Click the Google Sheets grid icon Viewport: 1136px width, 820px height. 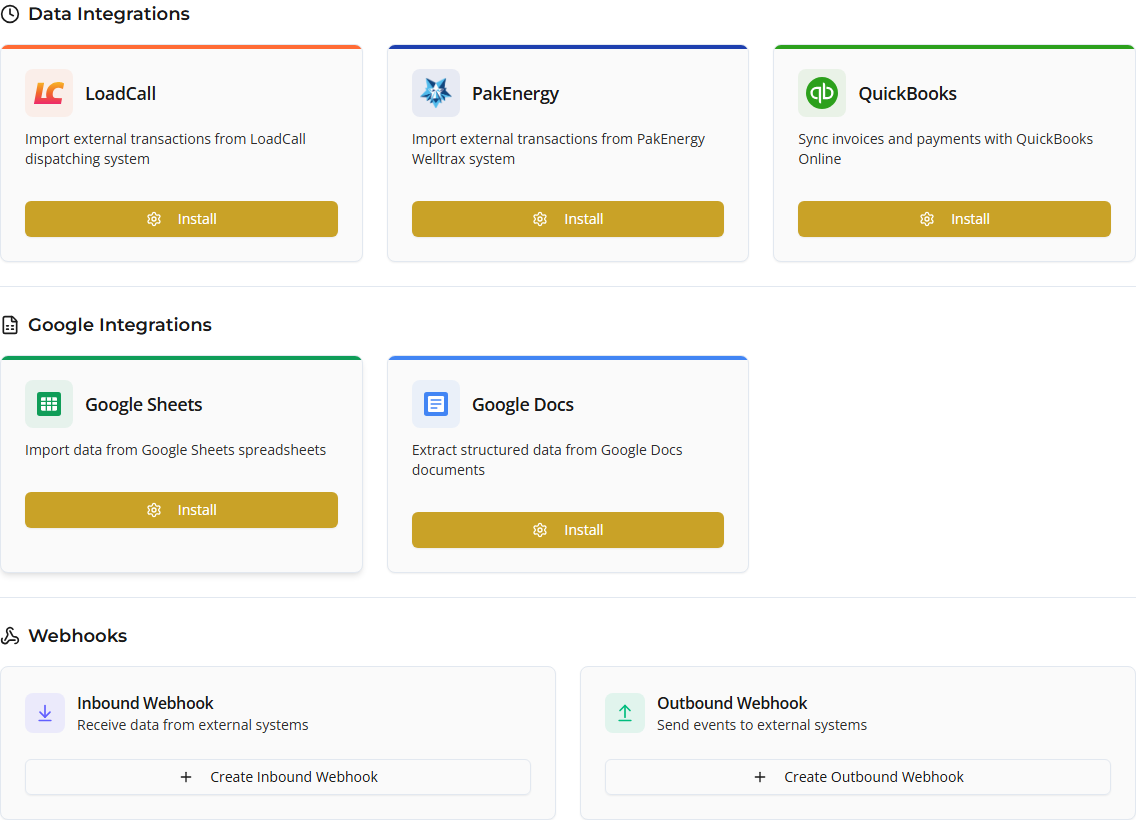click(49, 403)
